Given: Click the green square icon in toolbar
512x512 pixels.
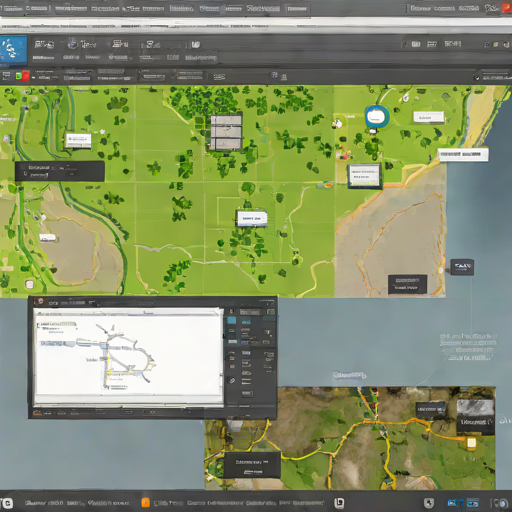Looking at the screenshot, I should point(19,76).
